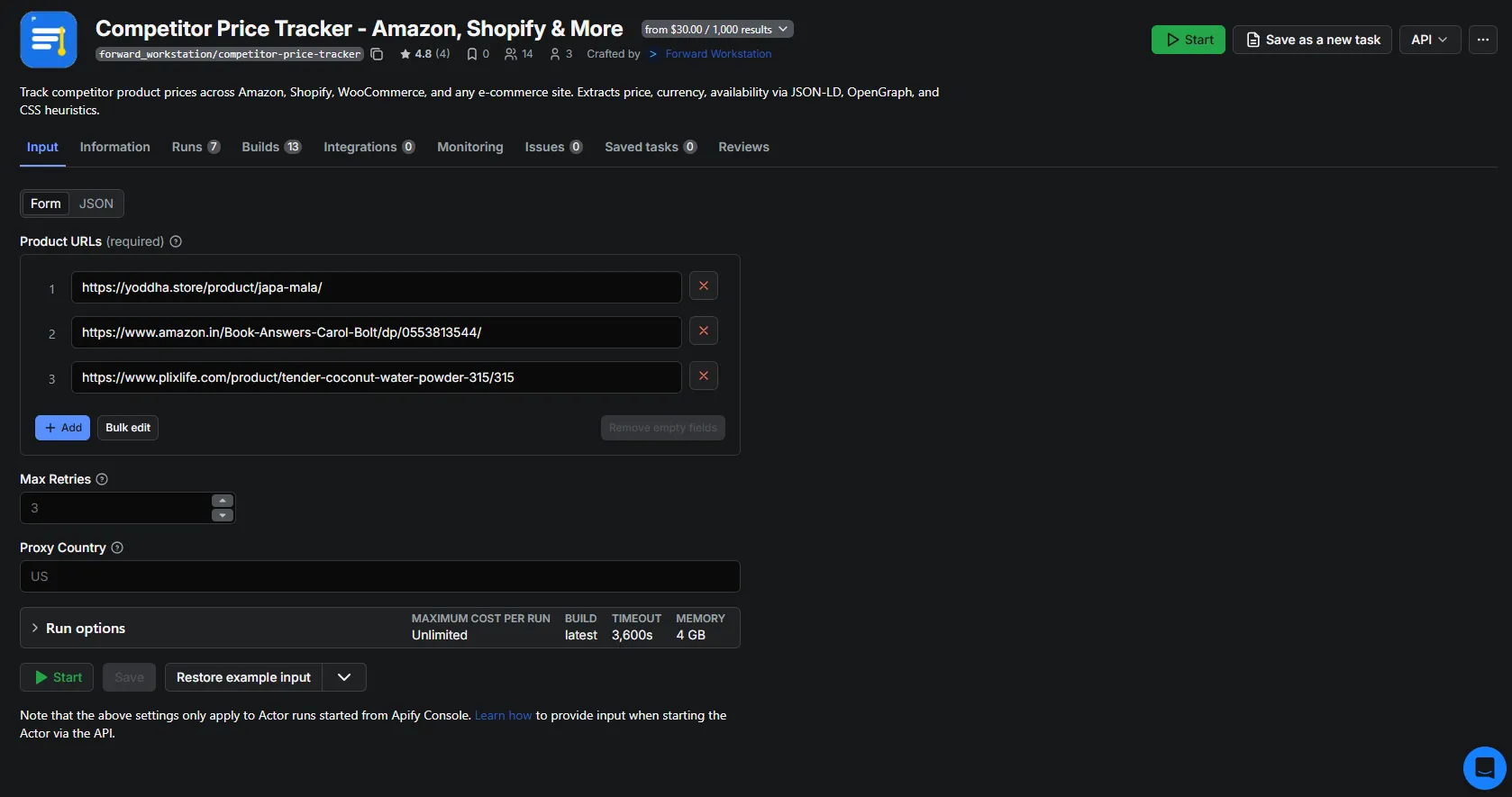1512x797 pixels.
Task: Remove the amazon.in URL entry
Action: coord(704,331)
